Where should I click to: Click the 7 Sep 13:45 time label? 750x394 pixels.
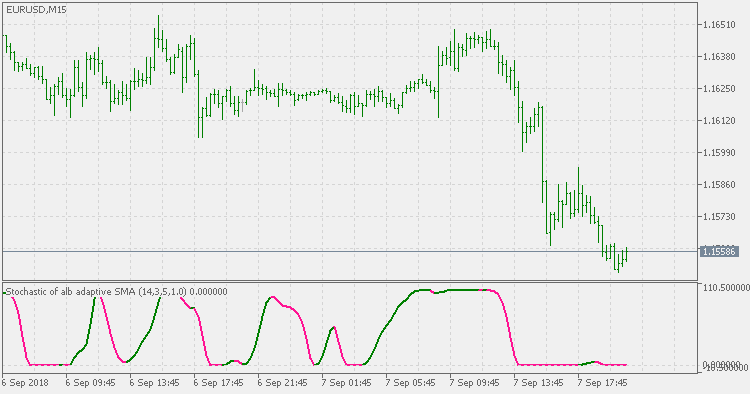pyautogui.click(x=539, y=383)
